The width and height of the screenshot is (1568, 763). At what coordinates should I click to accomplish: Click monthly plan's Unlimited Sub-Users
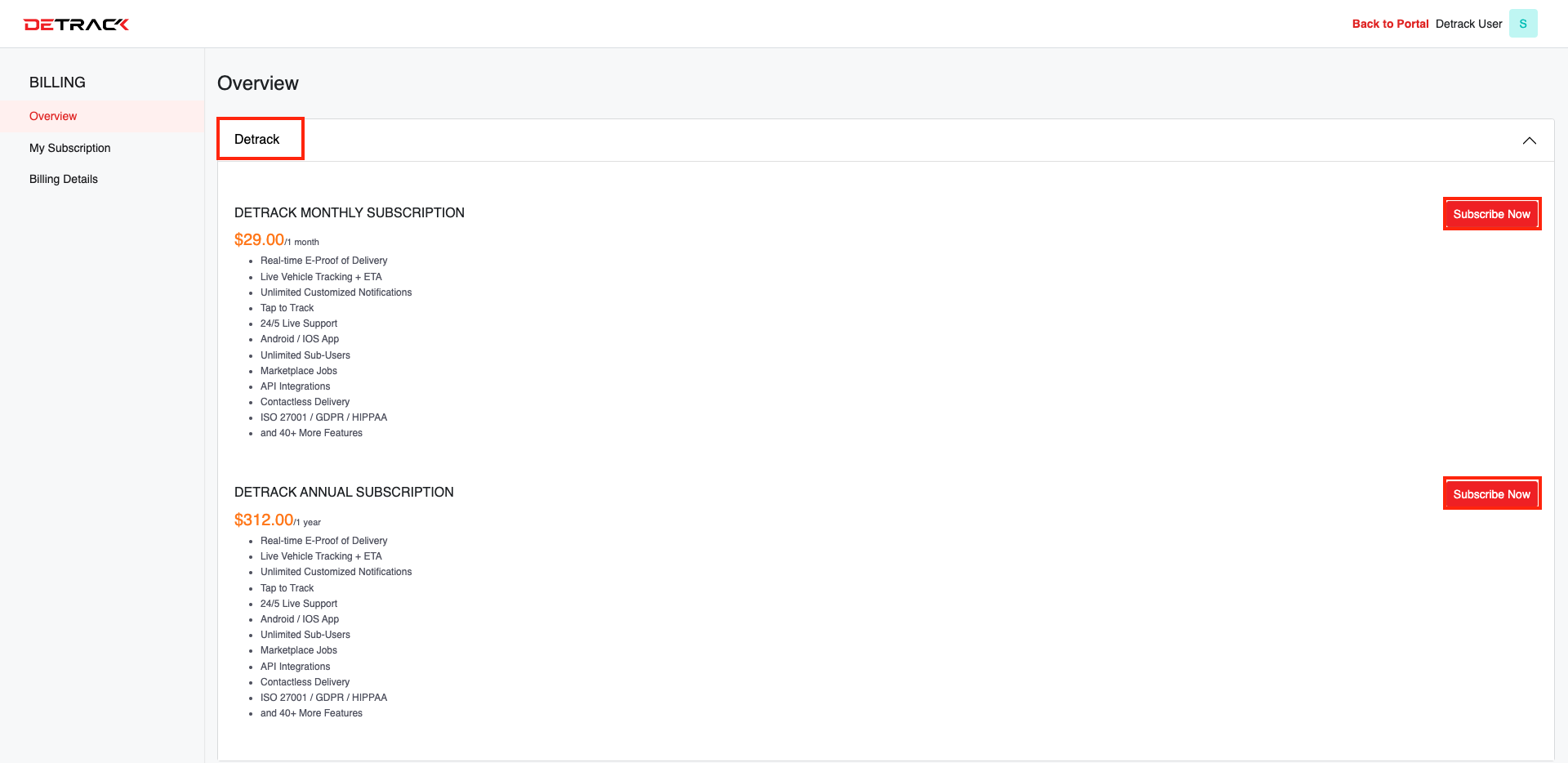coord(305,355)
